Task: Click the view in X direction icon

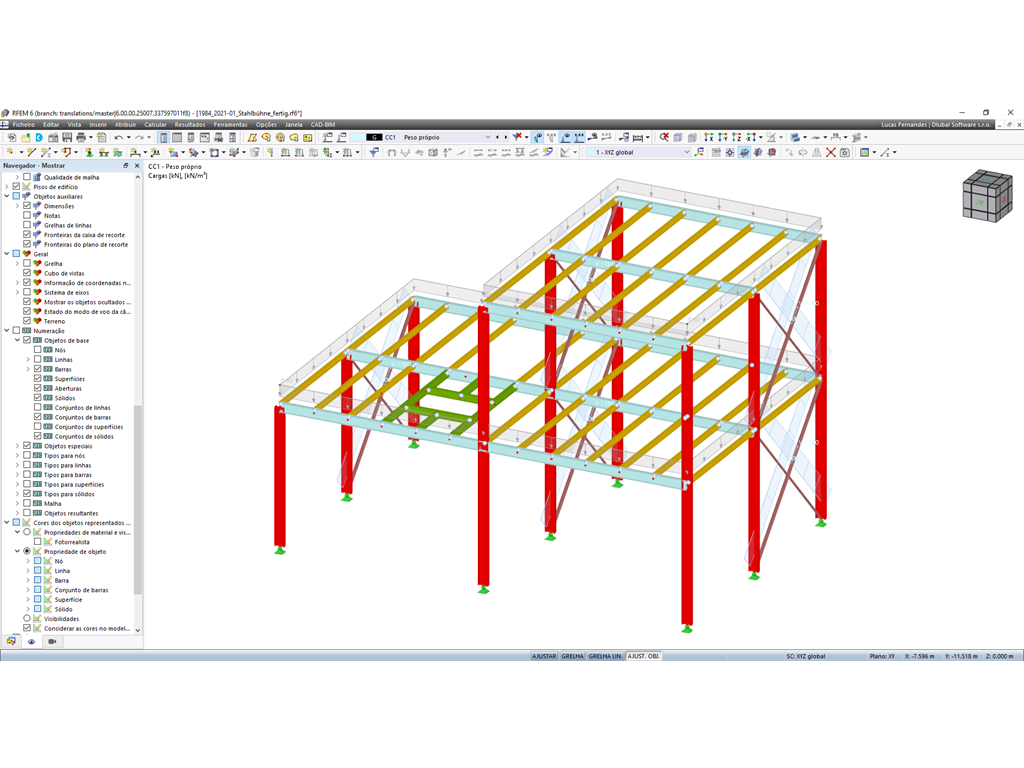Action: (x=709, y=137)
